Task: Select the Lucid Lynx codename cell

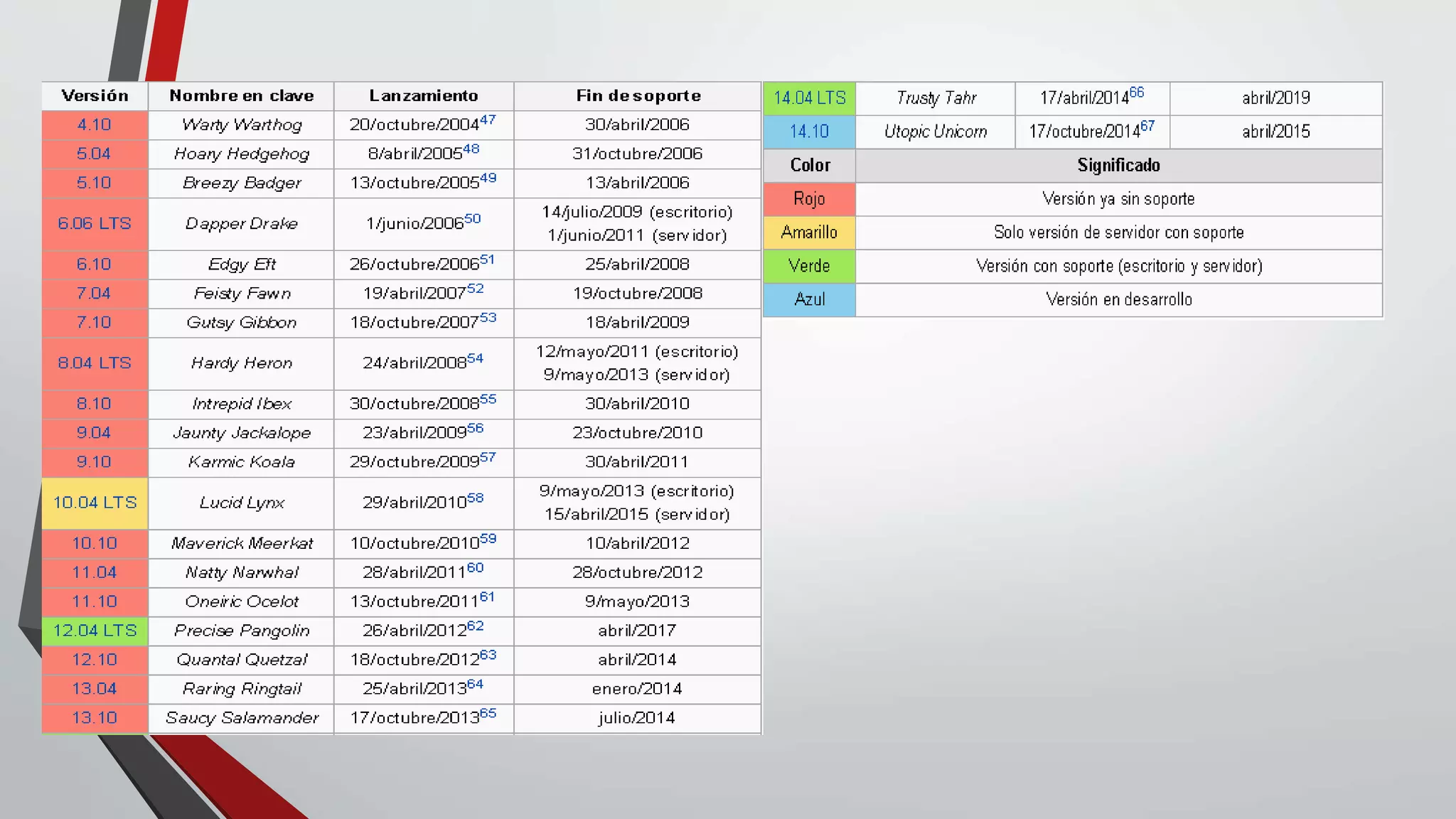Action: pos(241,503)
